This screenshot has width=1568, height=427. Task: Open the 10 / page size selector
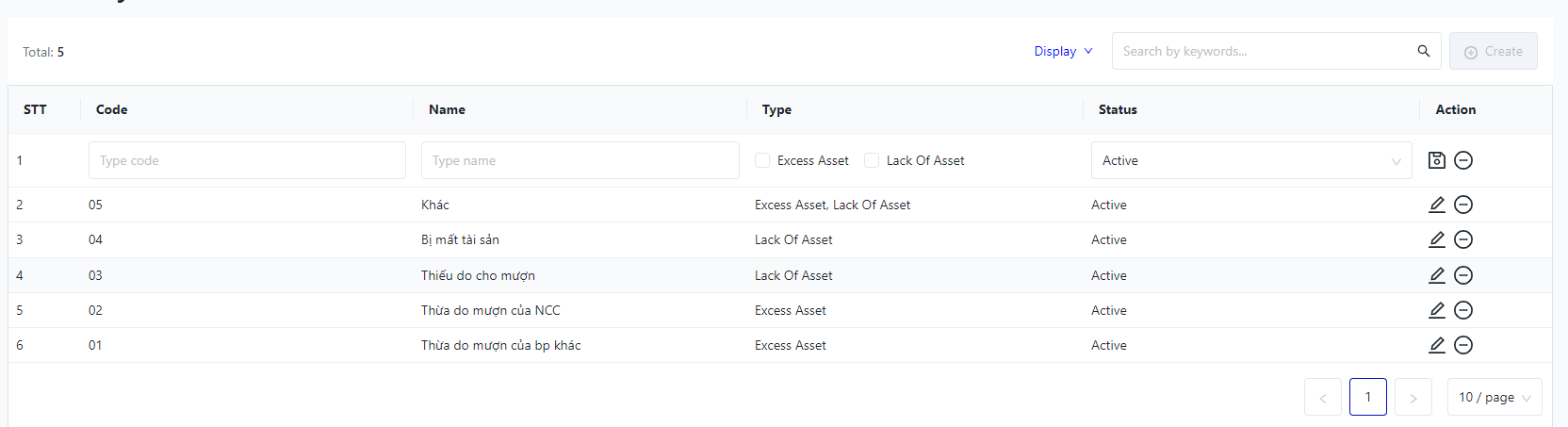[x=1494, y=397]
